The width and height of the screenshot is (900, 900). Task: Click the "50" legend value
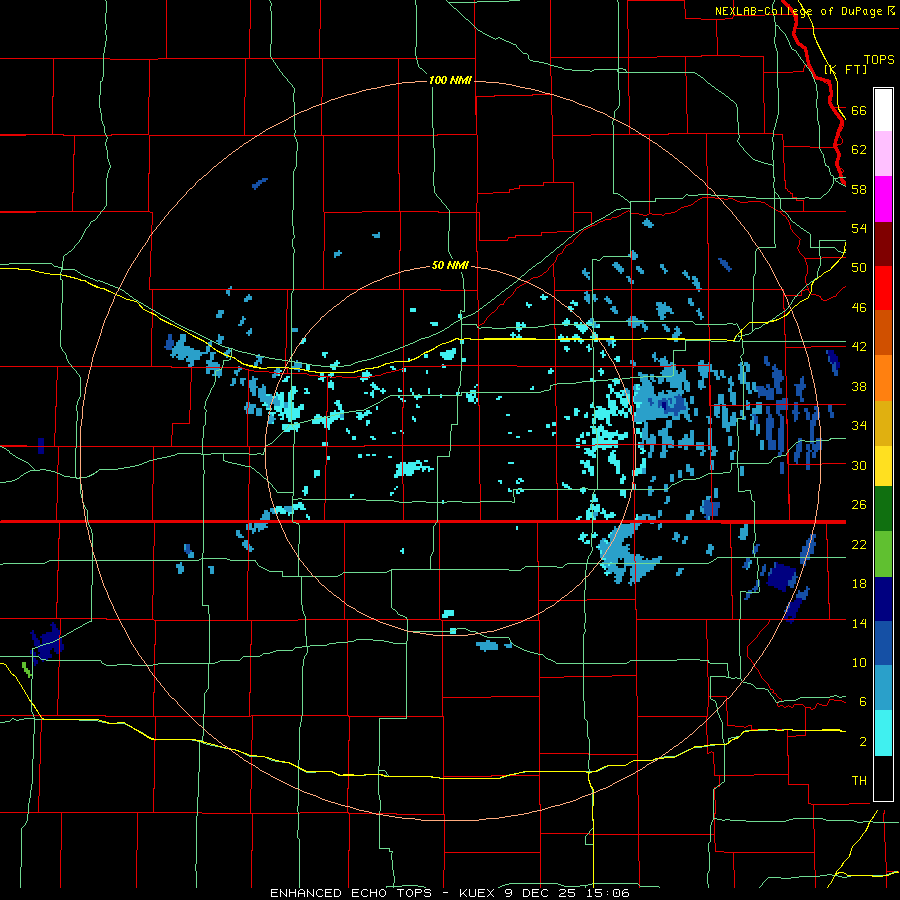point(859,268)
